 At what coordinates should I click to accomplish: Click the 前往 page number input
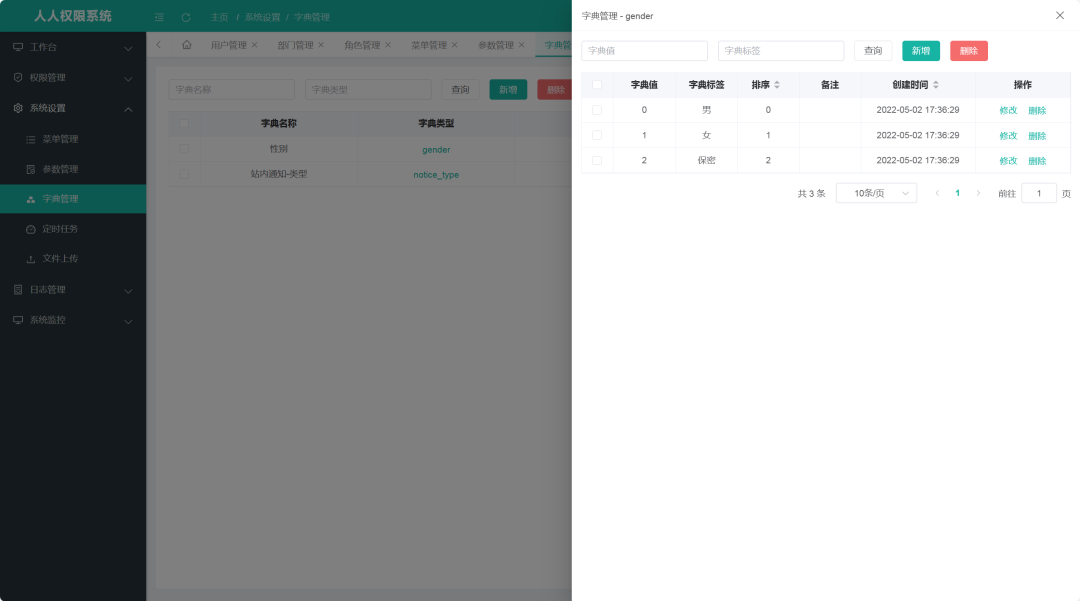(1038, 192)
